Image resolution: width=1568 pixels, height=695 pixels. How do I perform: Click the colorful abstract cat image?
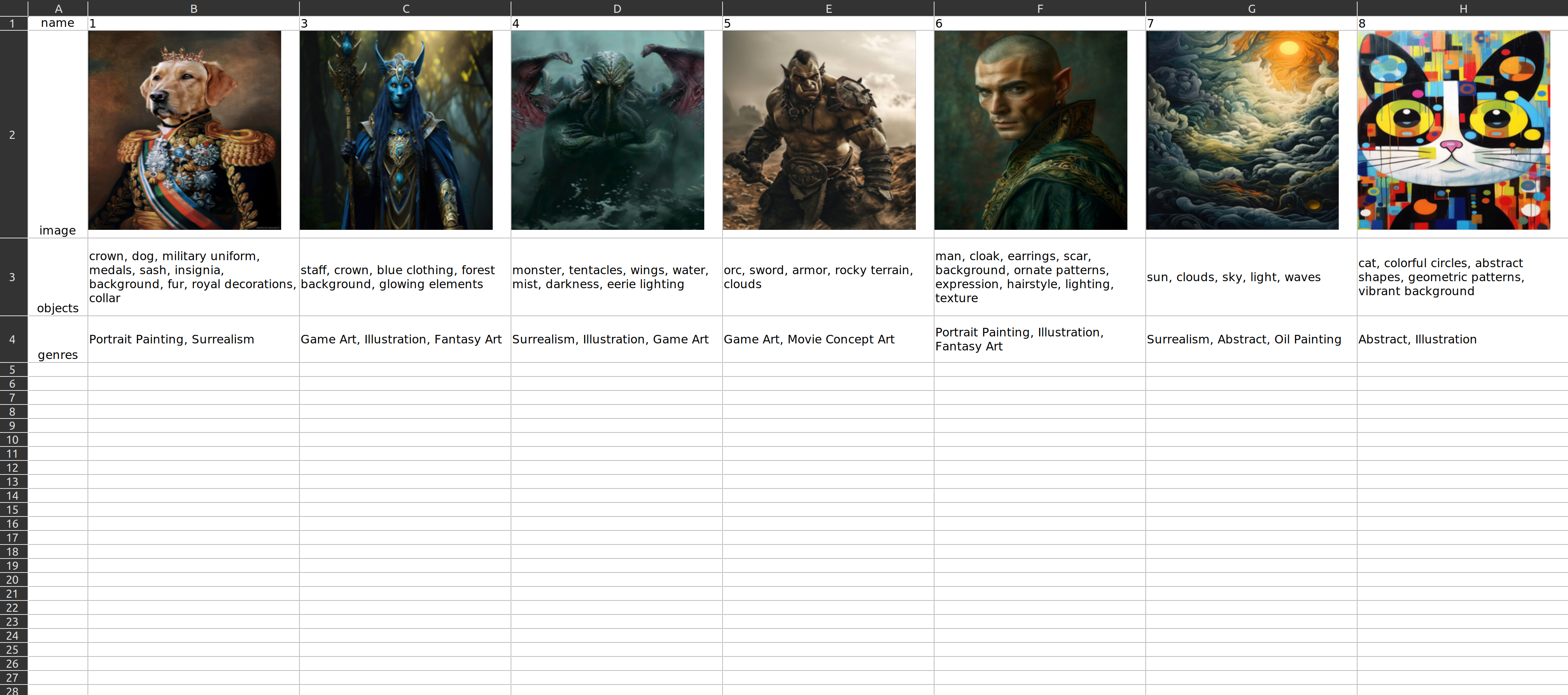(1454, 130)
